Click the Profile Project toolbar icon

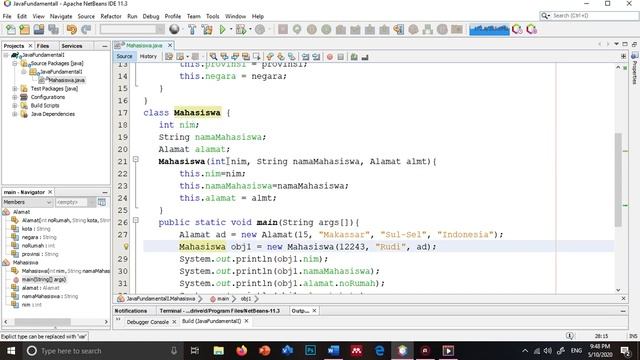(260, 29)
